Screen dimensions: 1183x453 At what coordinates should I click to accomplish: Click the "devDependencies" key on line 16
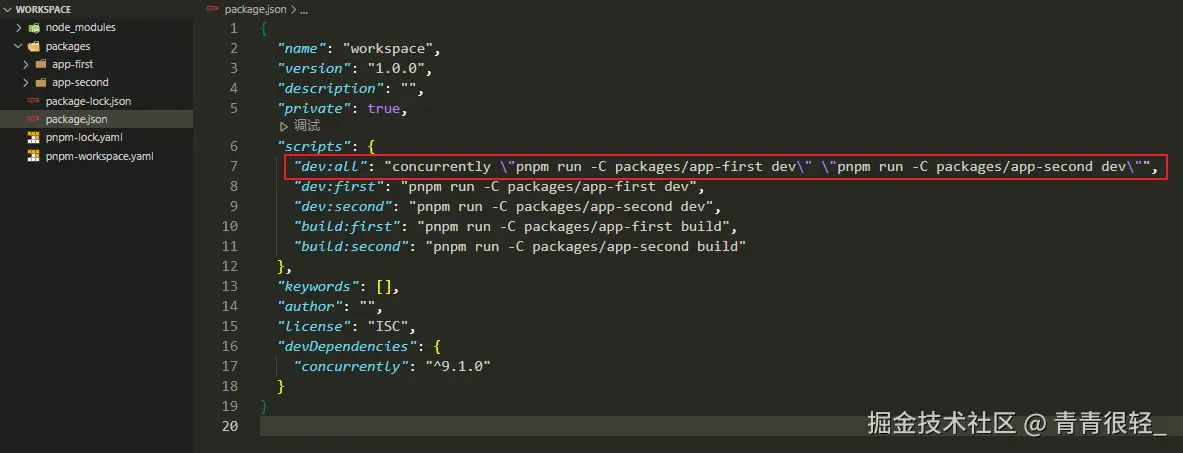tap(346, 347)
